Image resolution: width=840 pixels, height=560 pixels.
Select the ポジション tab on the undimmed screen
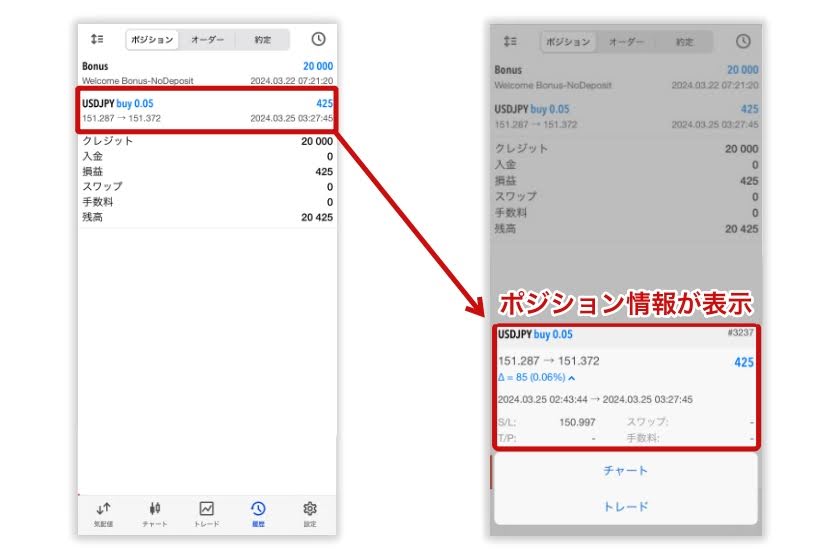[x=153, y=40]
